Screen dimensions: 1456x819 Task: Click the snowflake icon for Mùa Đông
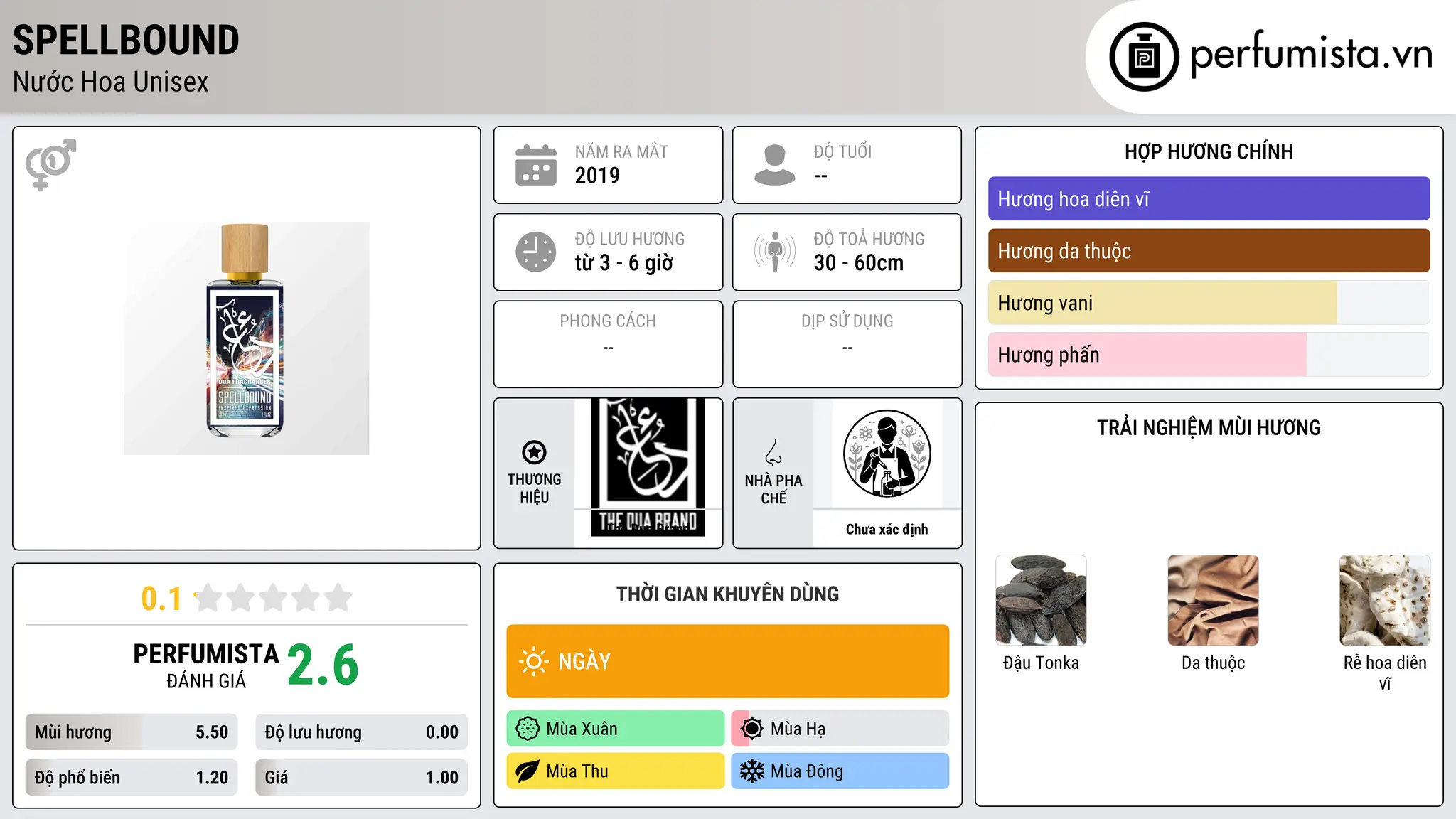(752, 771)
